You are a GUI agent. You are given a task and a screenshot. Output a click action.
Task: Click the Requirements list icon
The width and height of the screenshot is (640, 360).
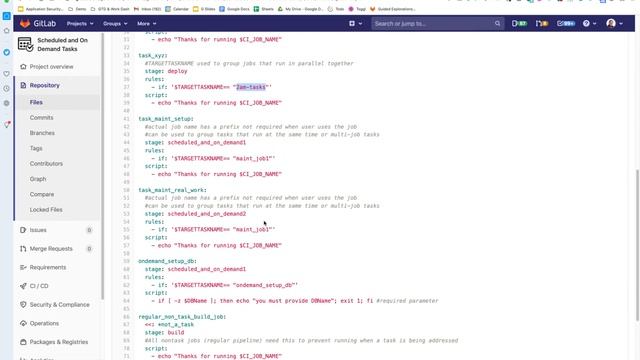23,267
